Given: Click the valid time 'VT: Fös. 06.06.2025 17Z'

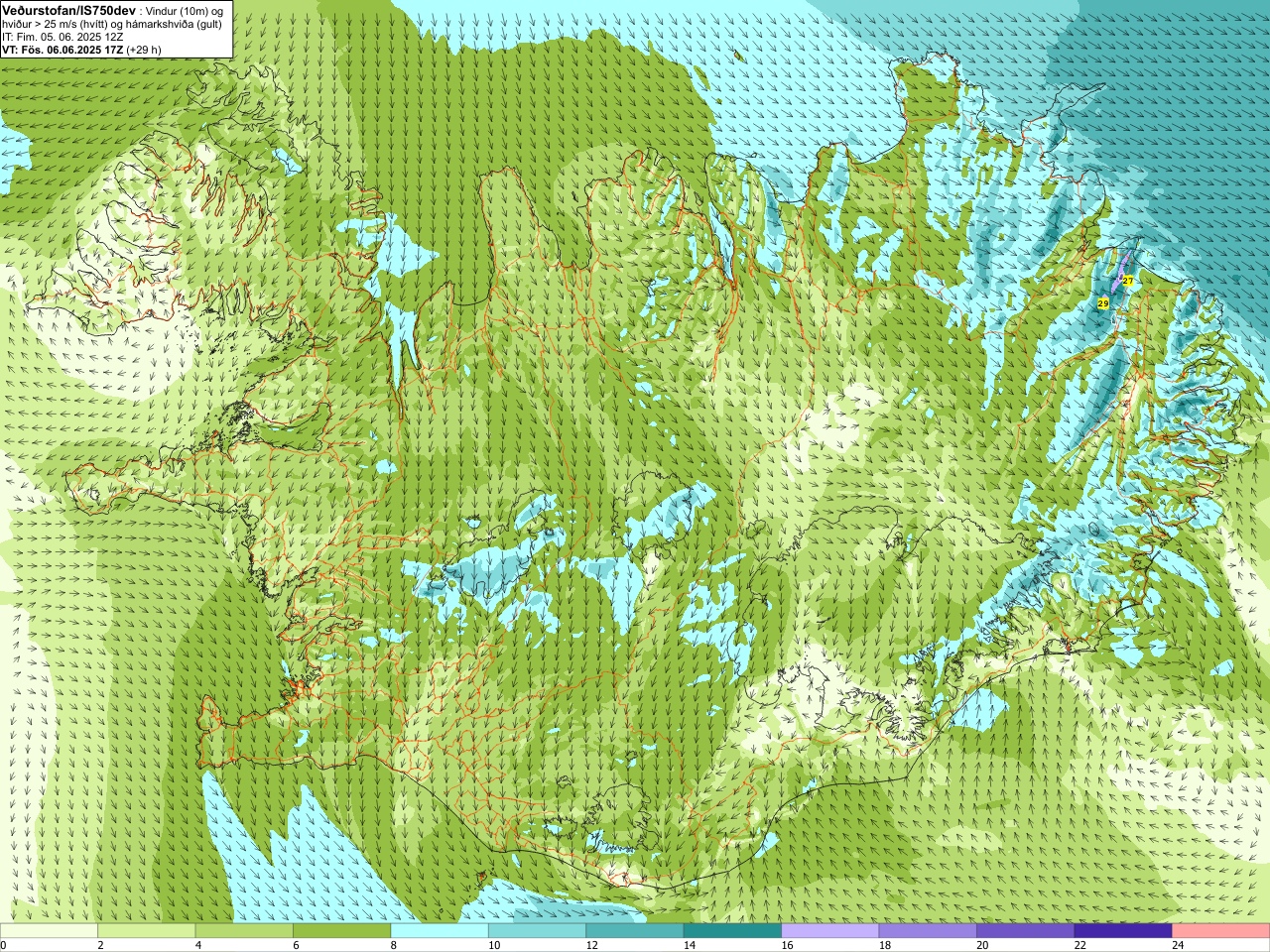Looking at the screenshot, I should pyautogui.click(x=63, y=50).
